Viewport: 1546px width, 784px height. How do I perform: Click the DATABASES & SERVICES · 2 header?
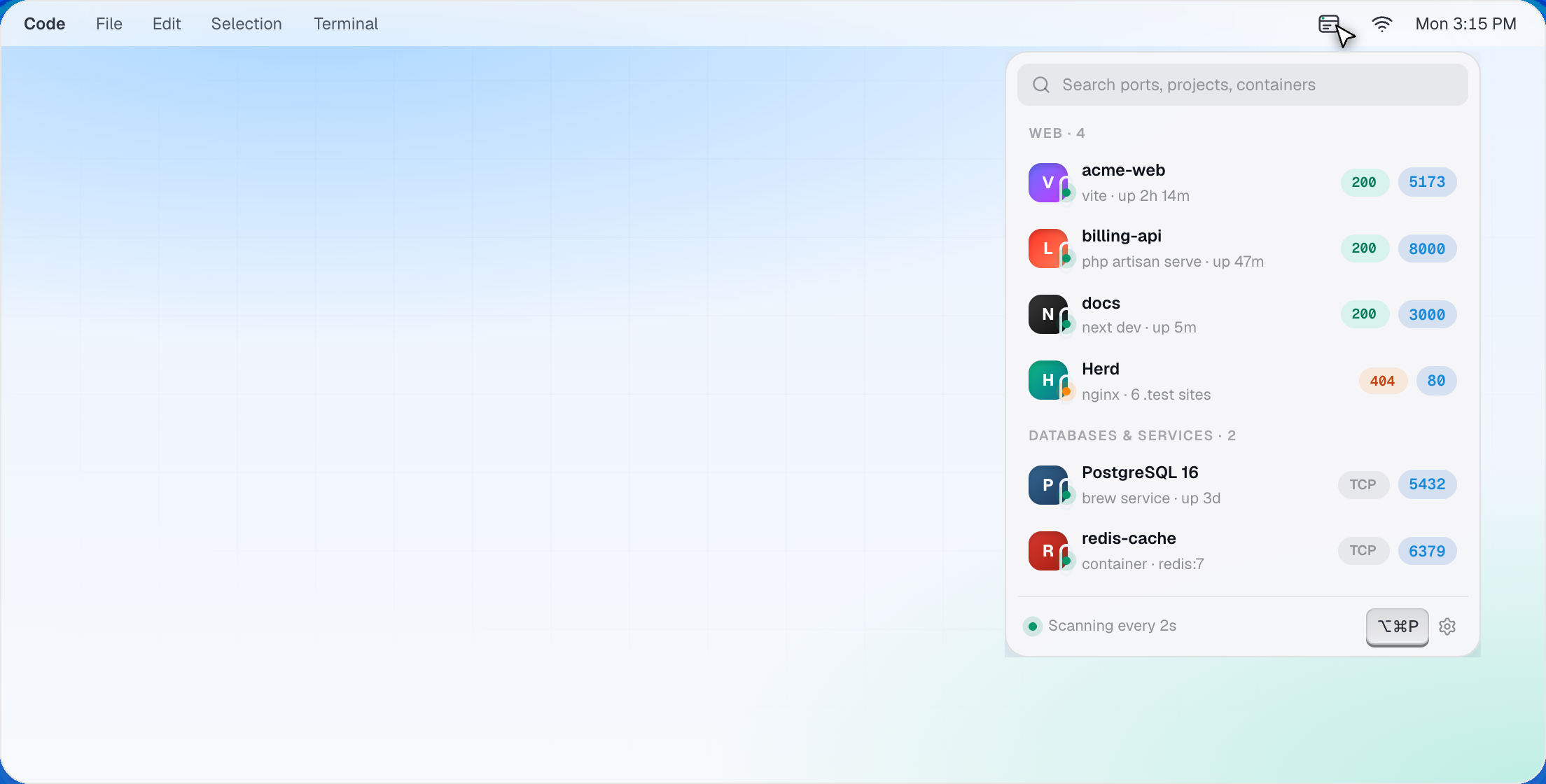(1132, 435)
